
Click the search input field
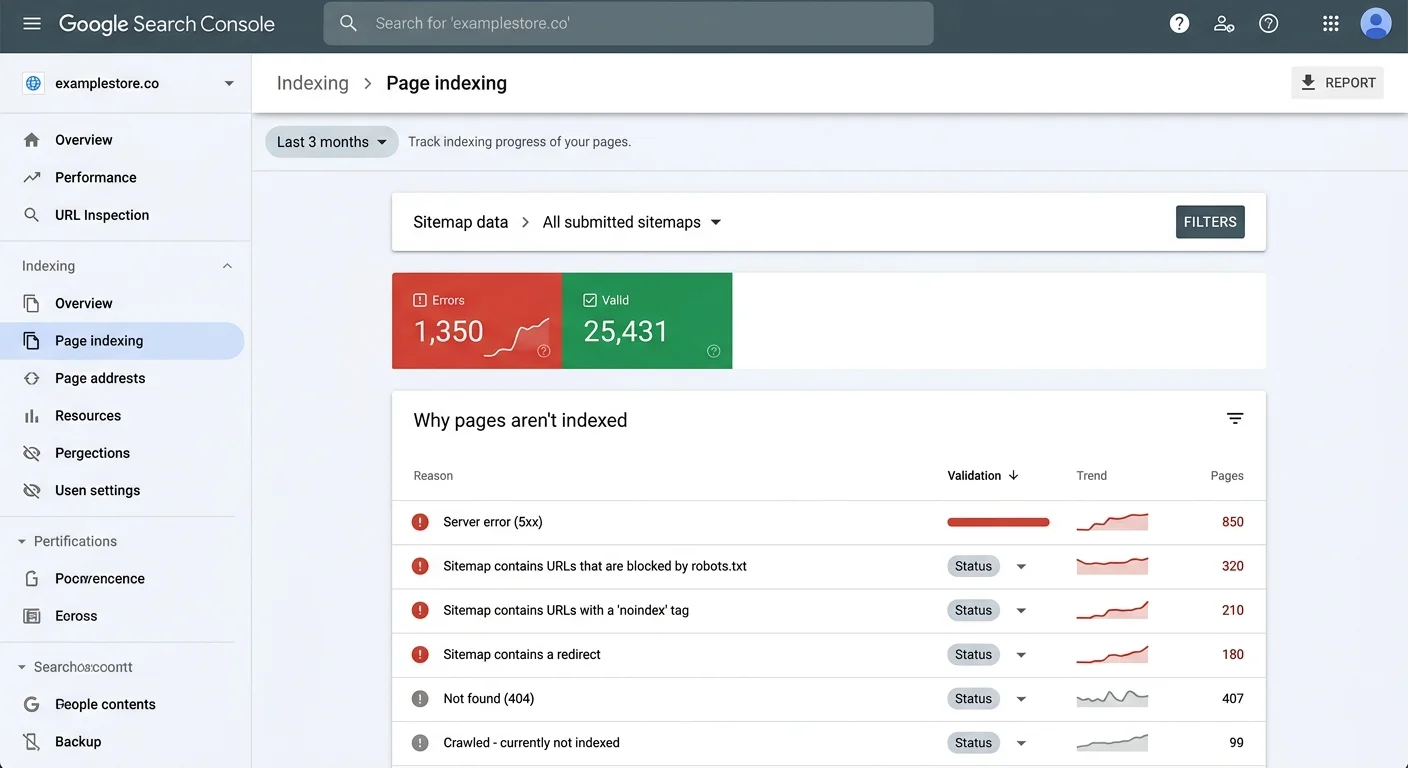(628, 23)
